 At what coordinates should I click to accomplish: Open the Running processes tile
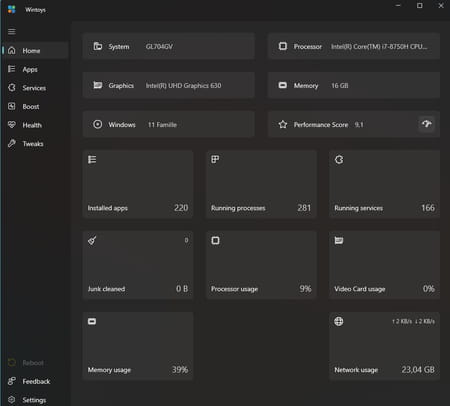point(261,184)
